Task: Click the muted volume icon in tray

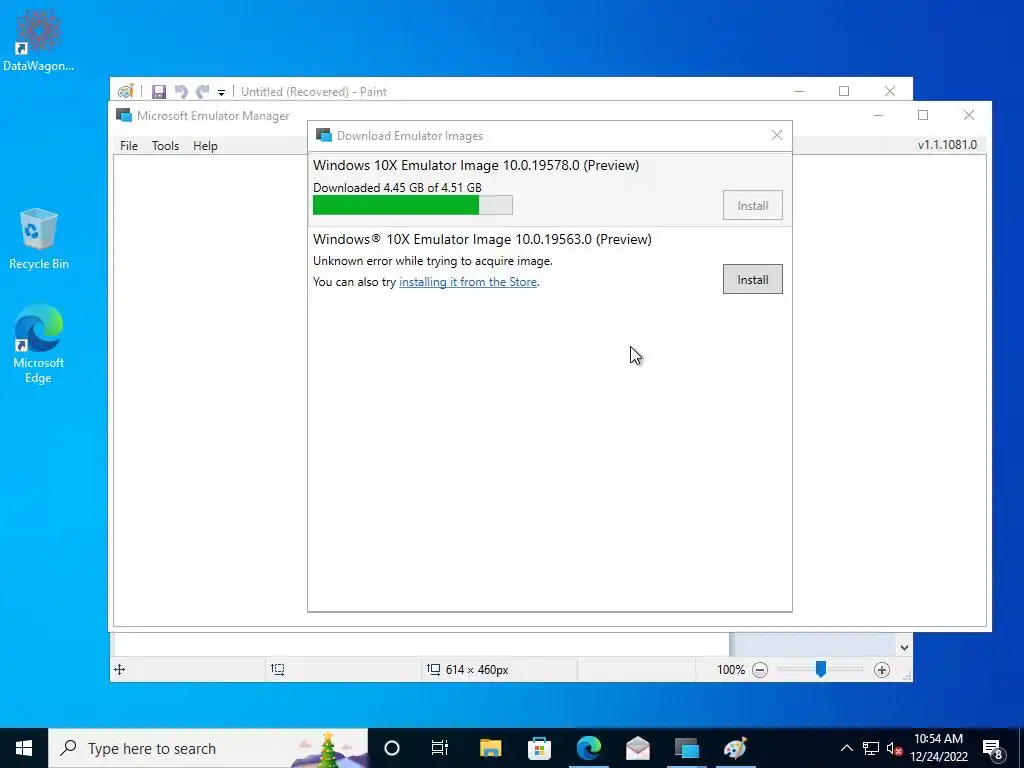Action: click(x=895, y=748)
